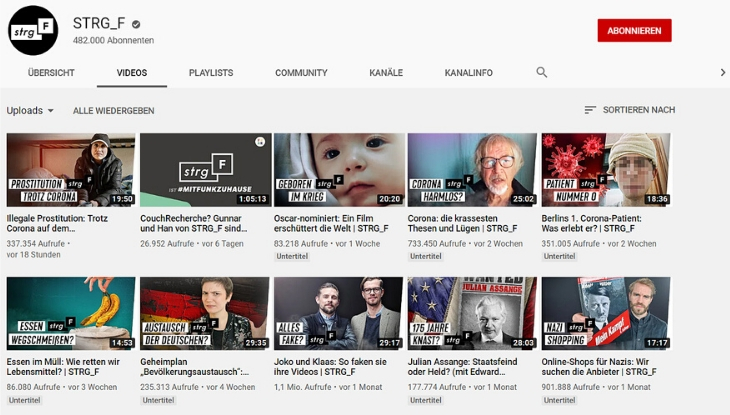This screenshot has height=415, width=730.
Task: Click the title CouchRecherche? Gunnar und Han
Action: (194, 223)
